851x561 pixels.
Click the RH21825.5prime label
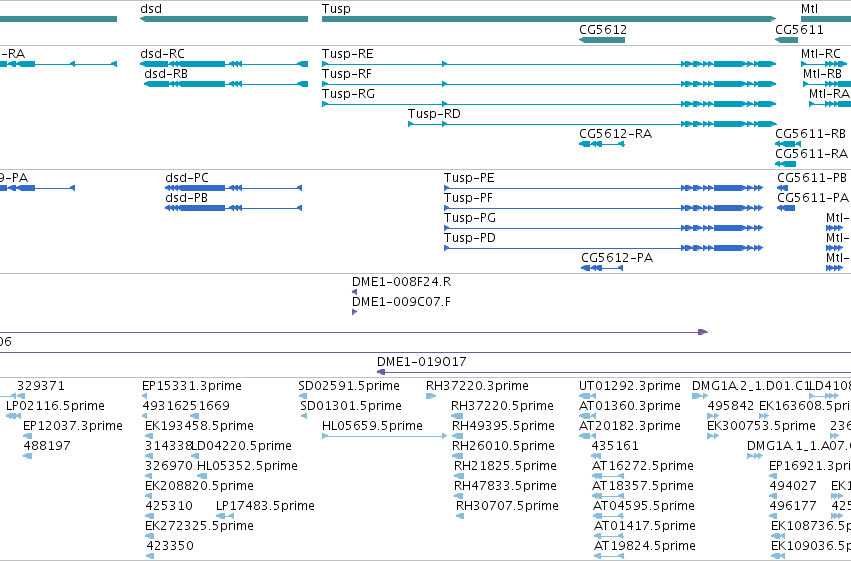click(x=505, y=467)
